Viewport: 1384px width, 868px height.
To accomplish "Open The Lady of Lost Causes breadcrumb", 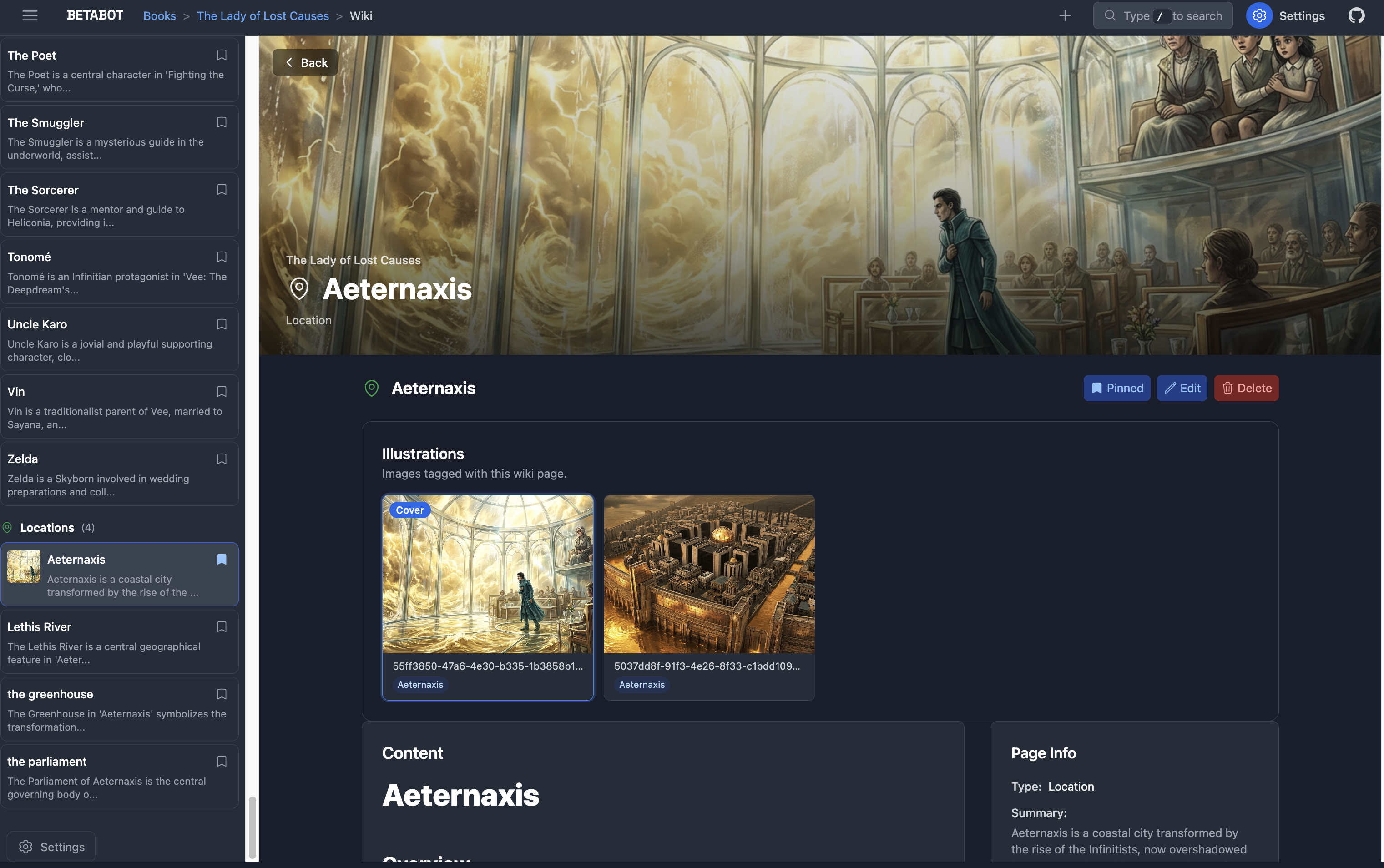I will point(263,15).
